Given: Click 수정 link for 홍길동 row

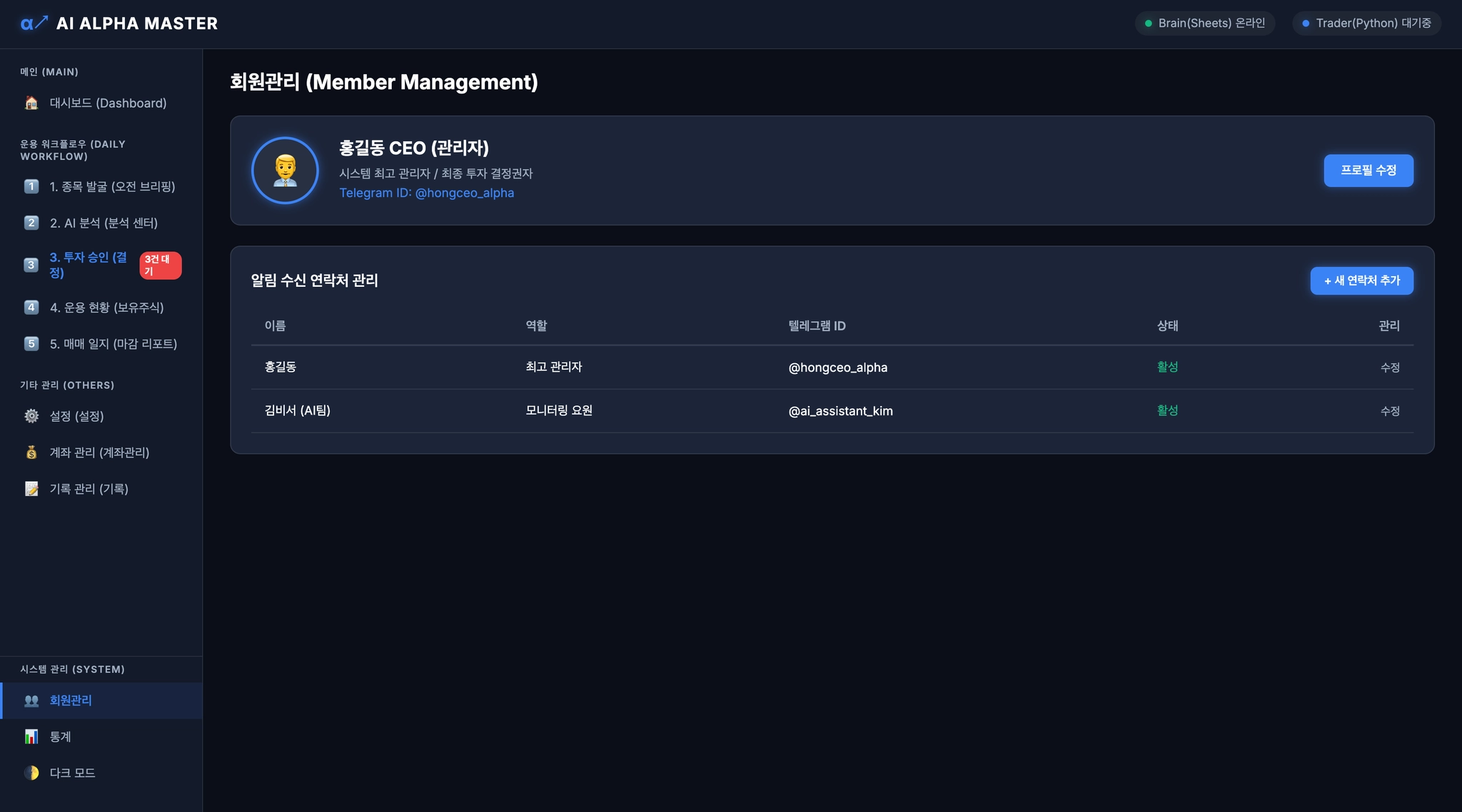Looking at the screenshot, I should [x=1389, y=367].
